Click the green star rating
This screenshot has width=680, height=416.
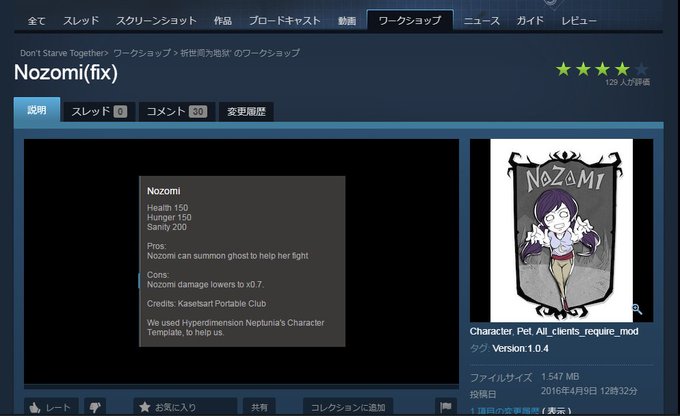point(602,69)
